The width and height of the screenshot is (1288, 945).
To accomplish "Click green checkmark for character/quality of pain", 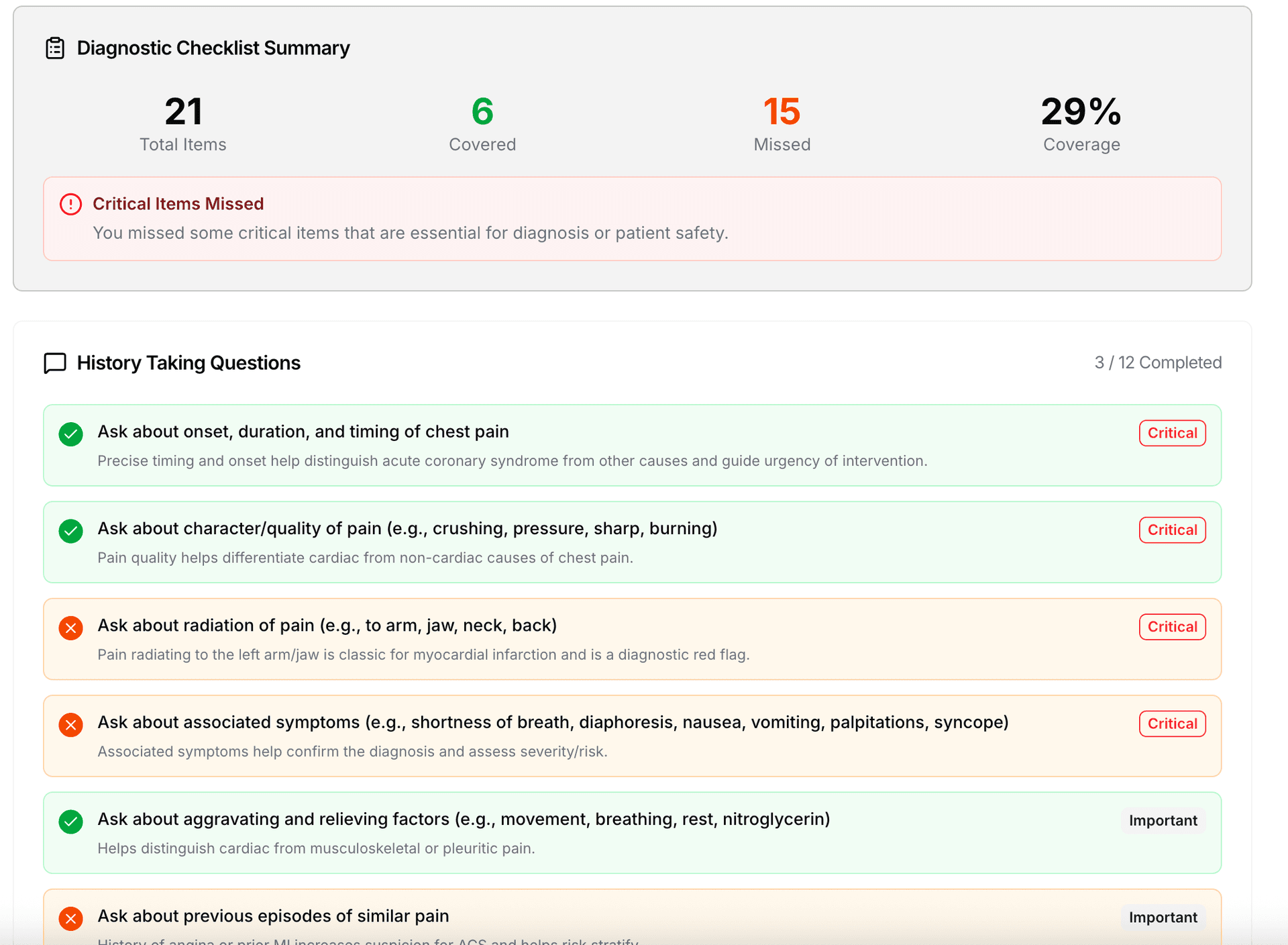I will pyautogui.click(x=70, y=531).
